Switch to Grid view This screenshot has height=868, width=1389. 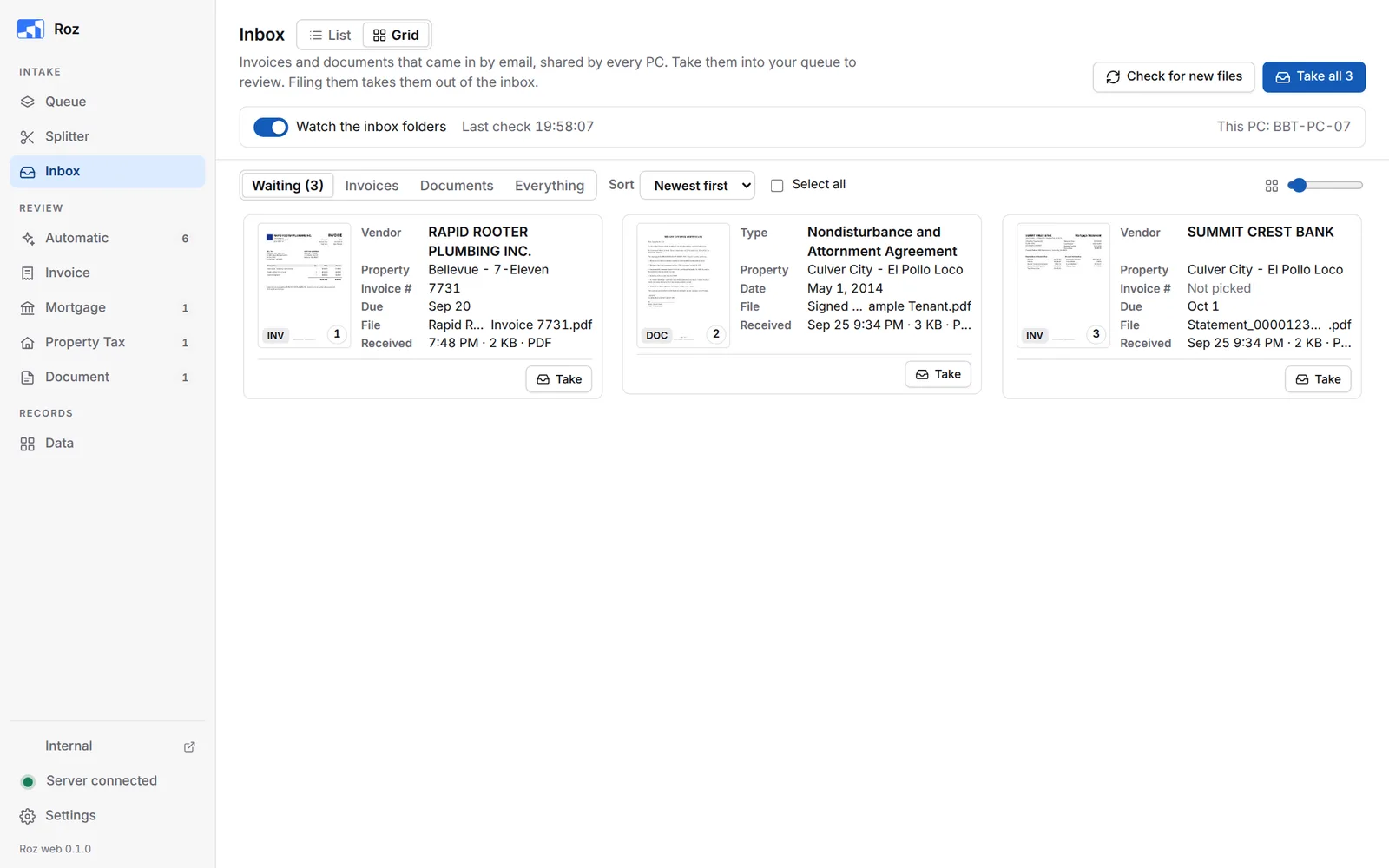point(396,35)
